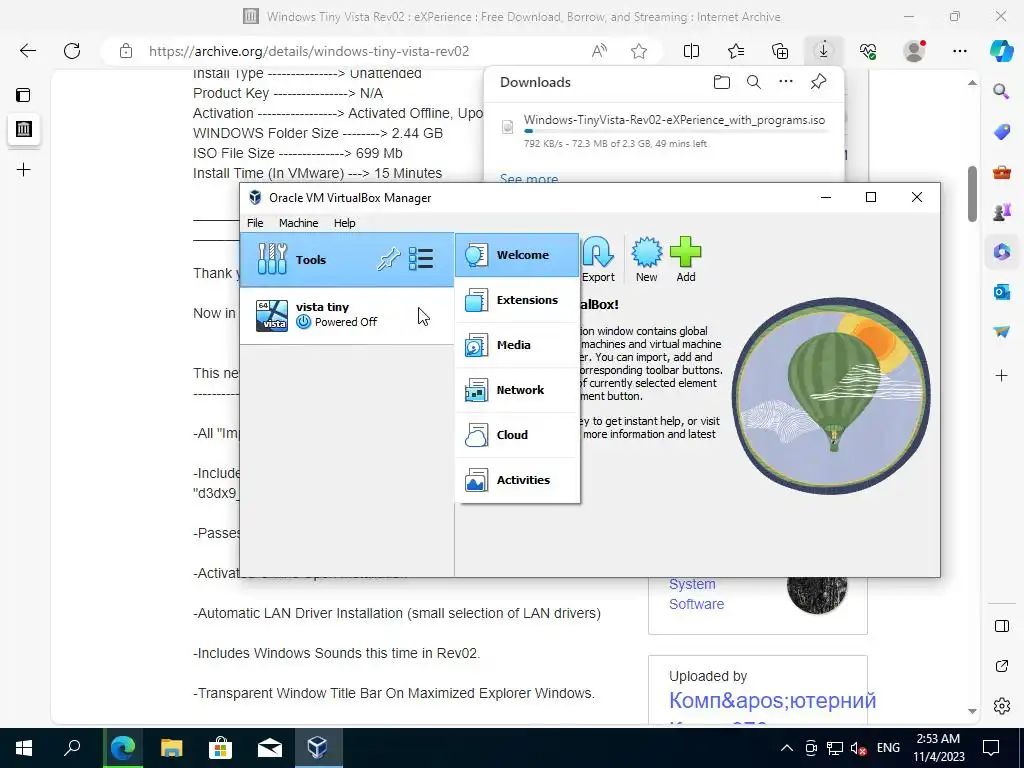Screen dimensions: 1024x768
Task: Show hidden system tray icons
Action: (787, 748)
